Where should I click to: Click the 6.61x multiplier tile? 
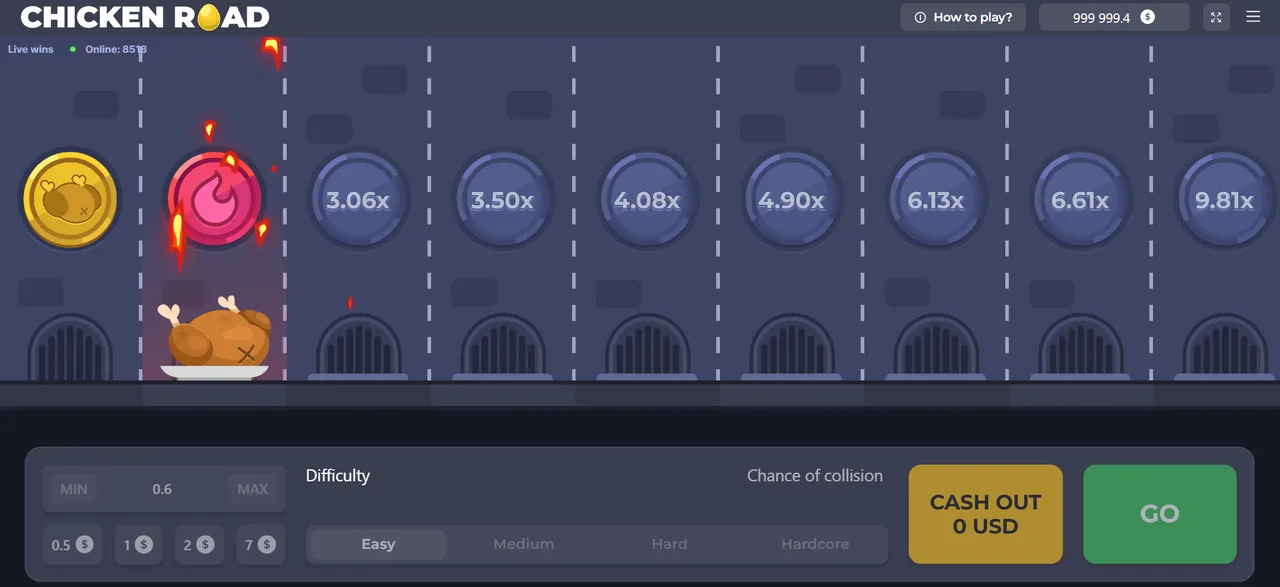(1080, 200)
